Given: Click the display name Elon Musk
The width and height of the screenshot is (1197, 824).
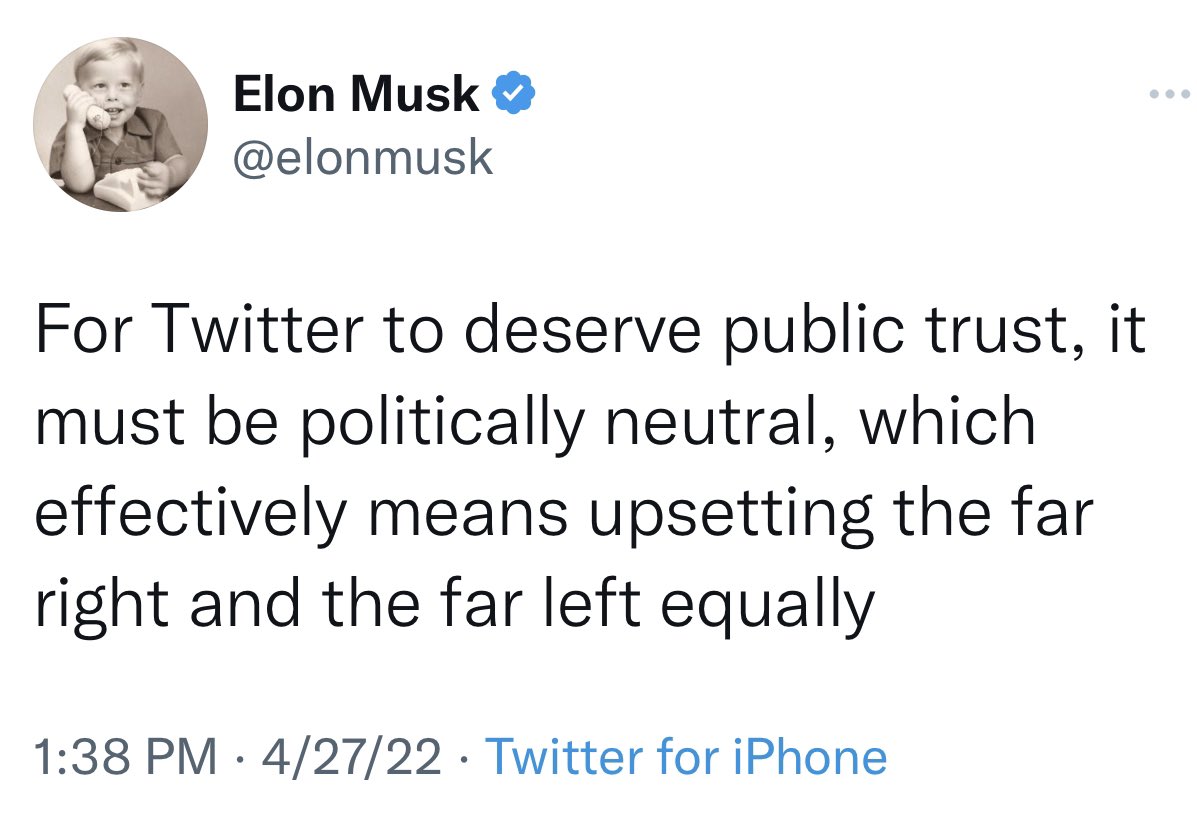Looking at the screenshot, I should pyautogui.click(x=357, y=95).
